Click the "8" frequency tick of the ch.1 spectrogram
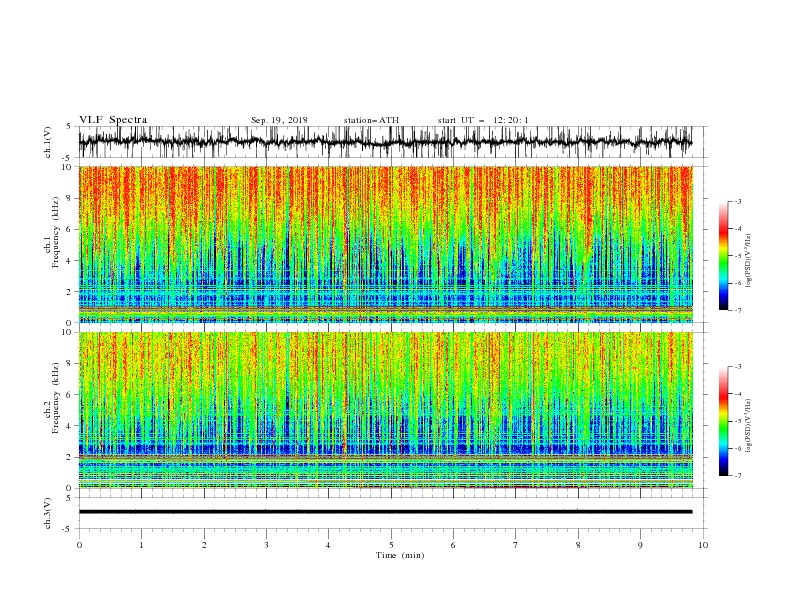Image resolution: width=792 pixels, height=612 pixels. [70, 198]
